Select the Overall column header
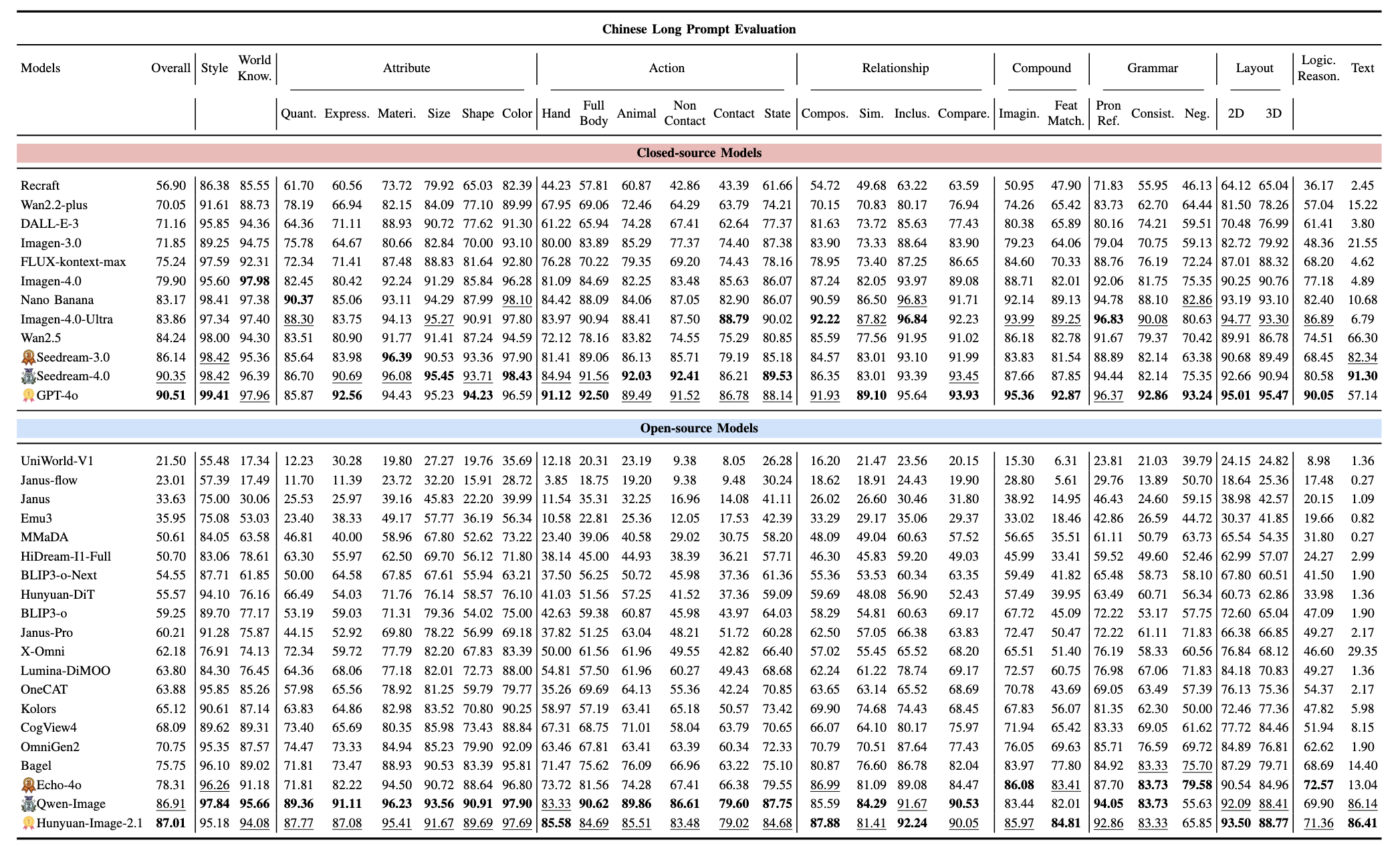The width and height of the screenshot is (1400, 846). click(x=170, y=68)
